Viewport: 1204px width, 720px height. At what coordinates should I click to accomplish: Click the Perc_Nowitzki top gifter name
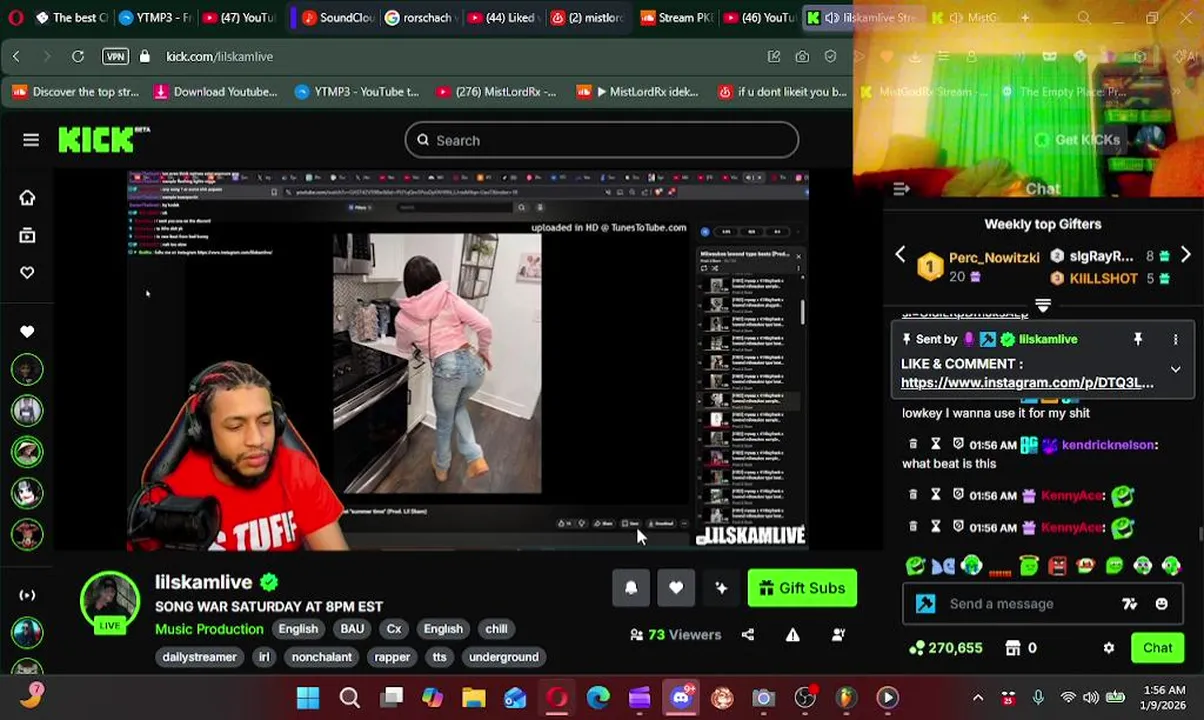click(994, 257)
